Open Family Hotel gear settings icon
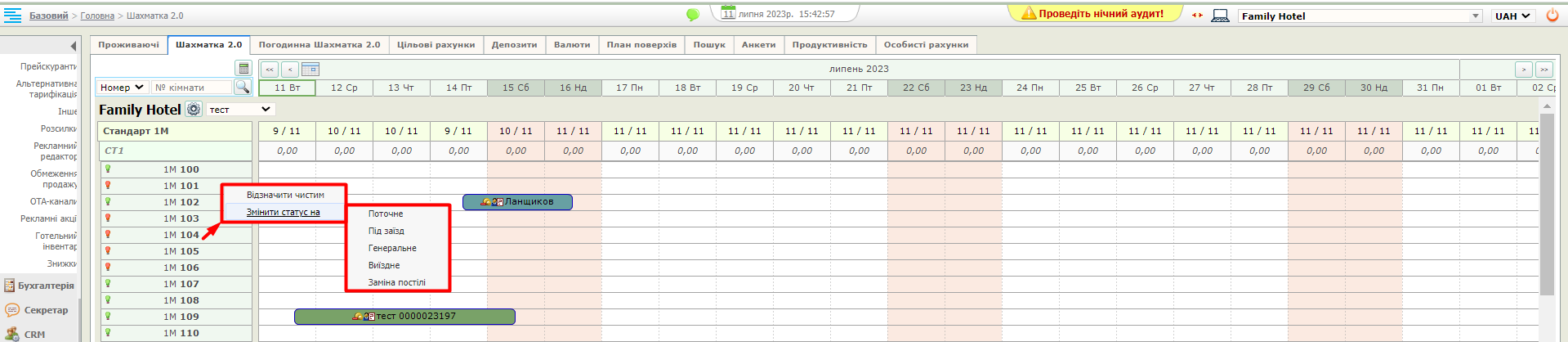Screen dimensions: 1568x342 (x=194, y=109)
